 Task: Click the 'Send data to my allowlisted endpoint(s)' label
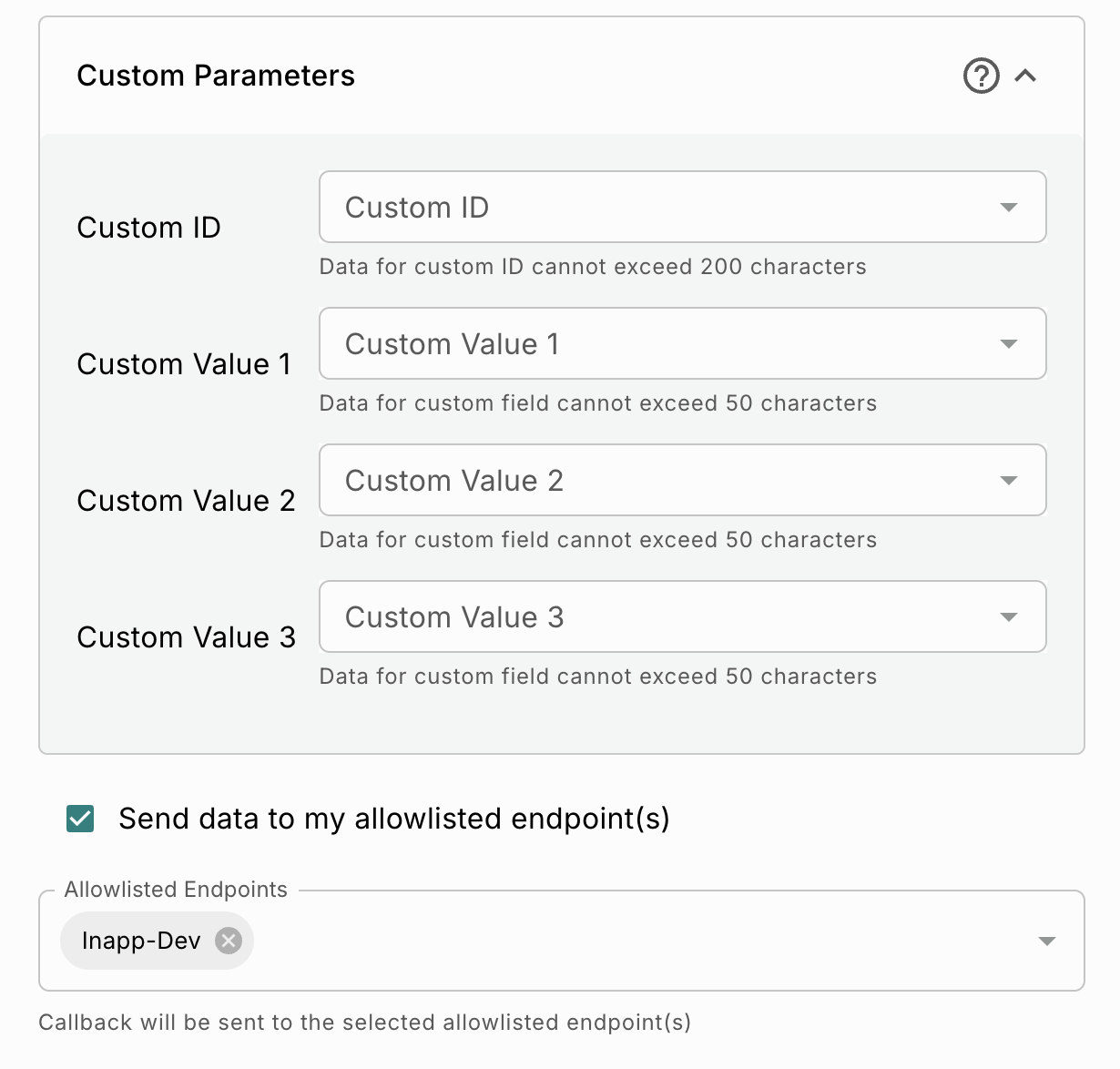point(393,819)
